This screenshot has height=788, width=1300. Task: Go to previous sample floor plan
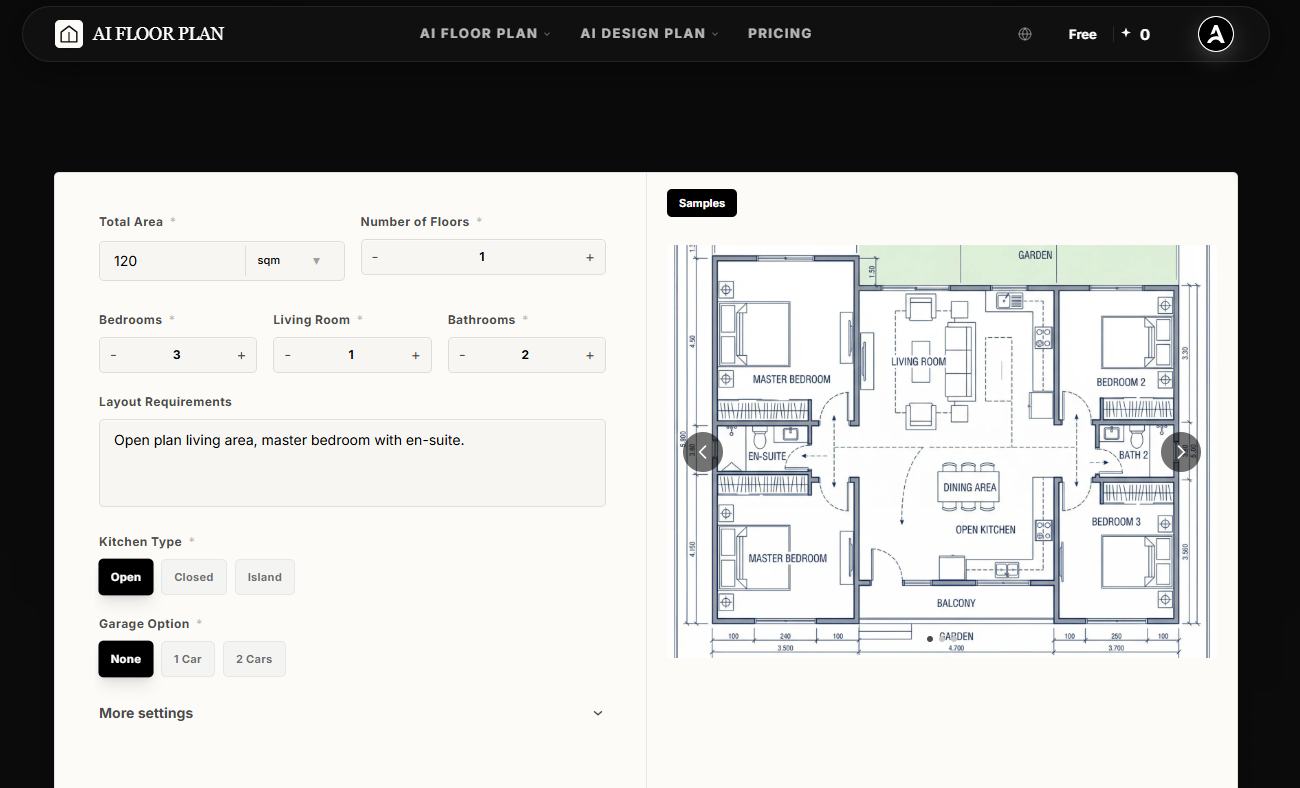702,452
